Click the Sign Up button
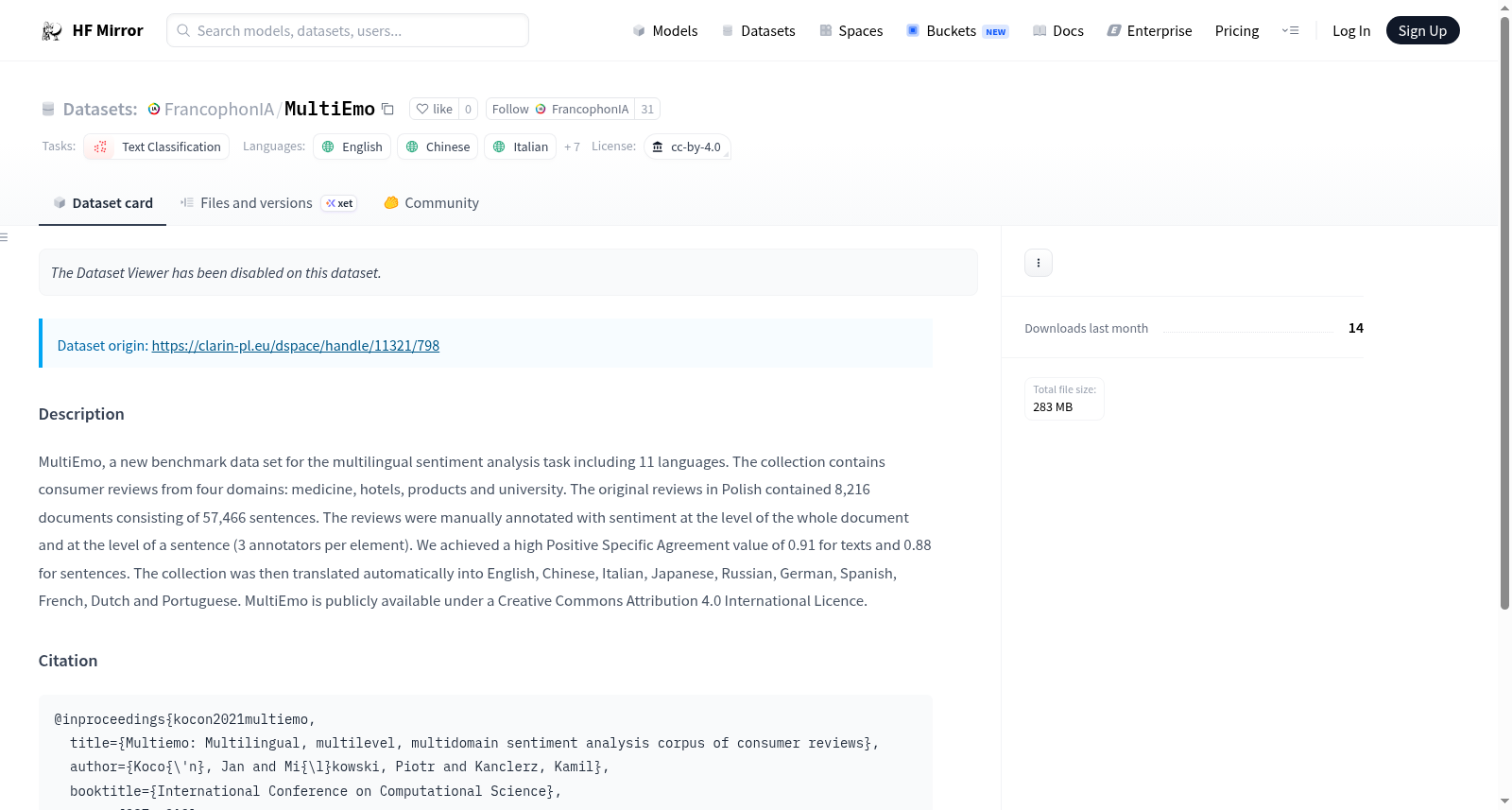 1422,30
